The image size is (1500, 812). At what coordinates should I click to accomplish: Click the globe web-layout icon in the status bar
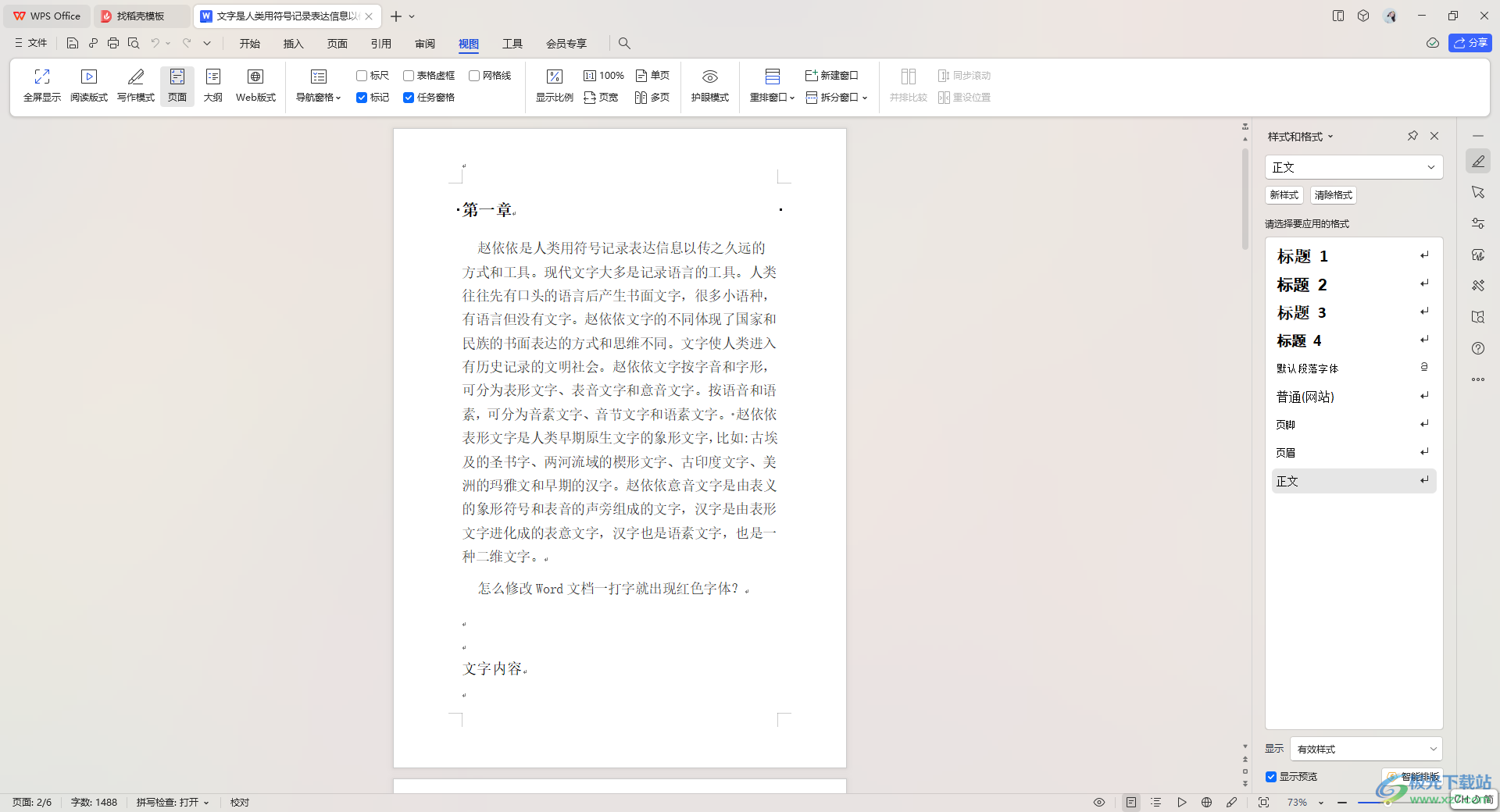click(1207, 802)
